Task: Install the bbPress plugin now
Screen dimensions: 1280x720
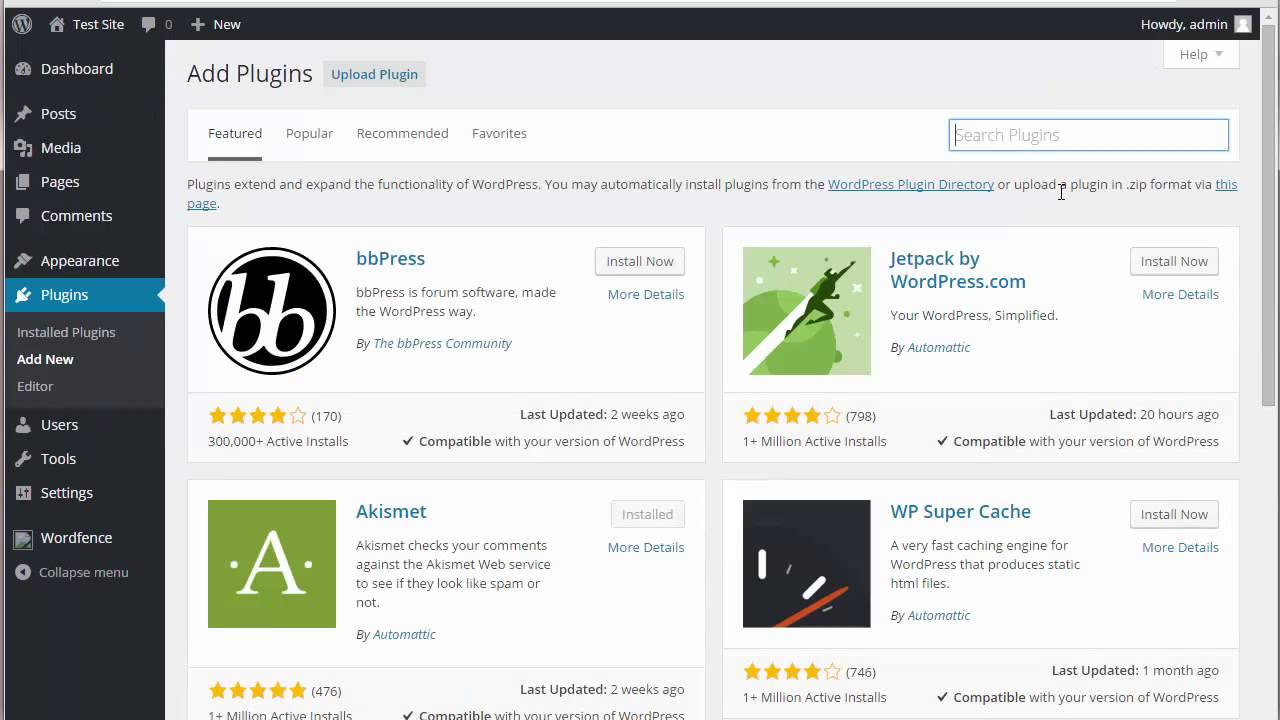Action: tap(639, 261)
